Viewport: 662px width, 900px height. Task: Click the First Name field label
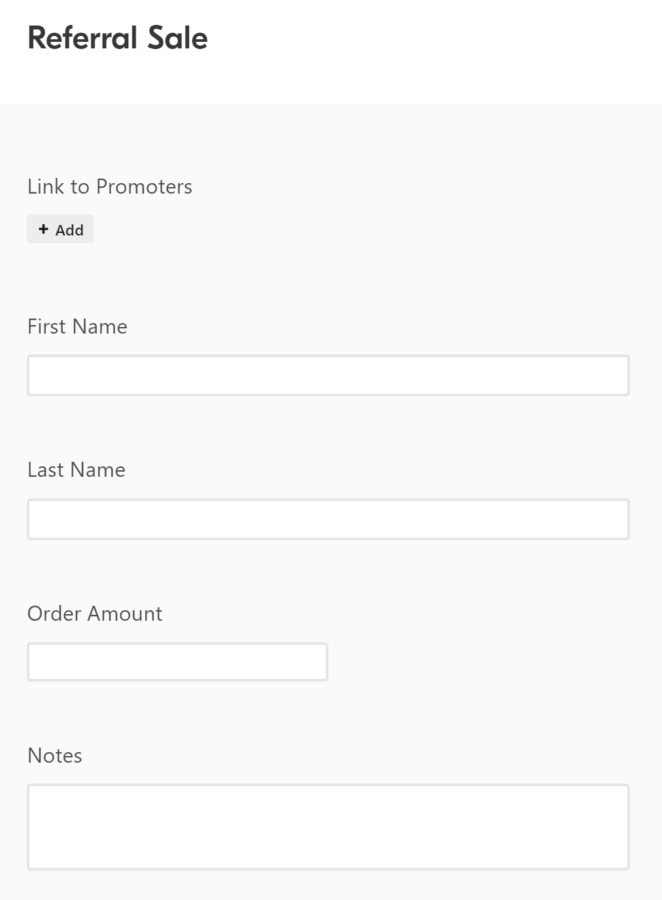76,326
